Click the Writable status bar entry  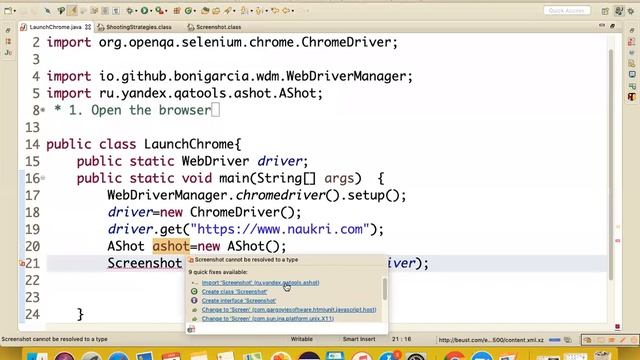301,339
